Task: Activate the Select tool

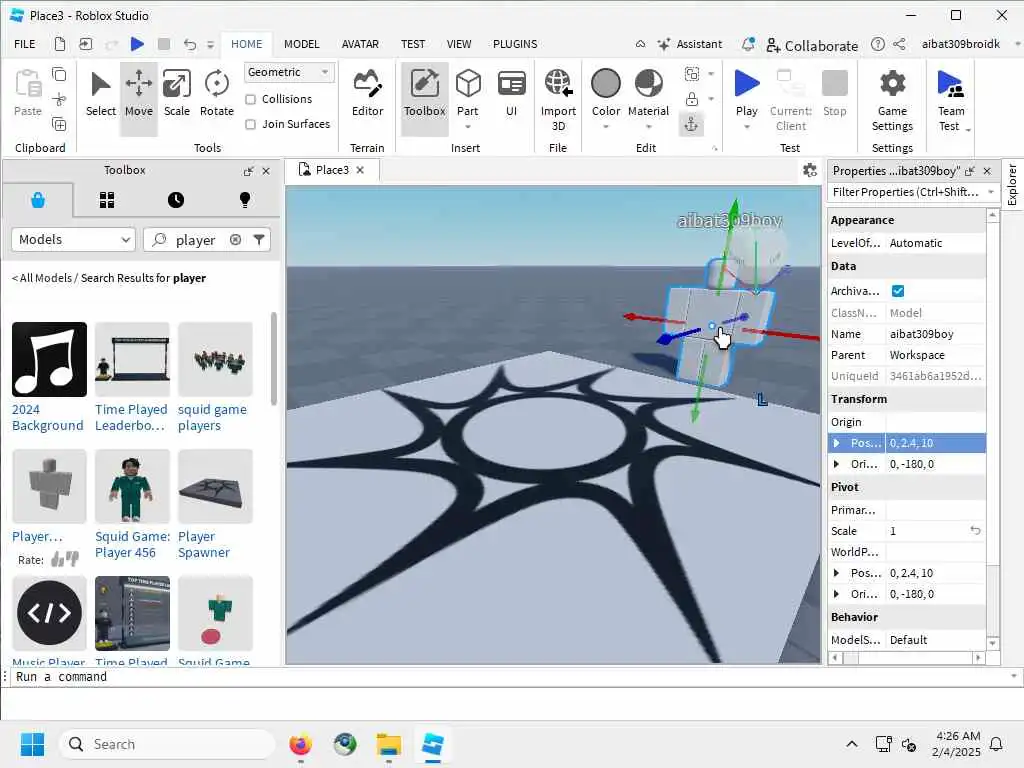Action: [x=101, y=95]
